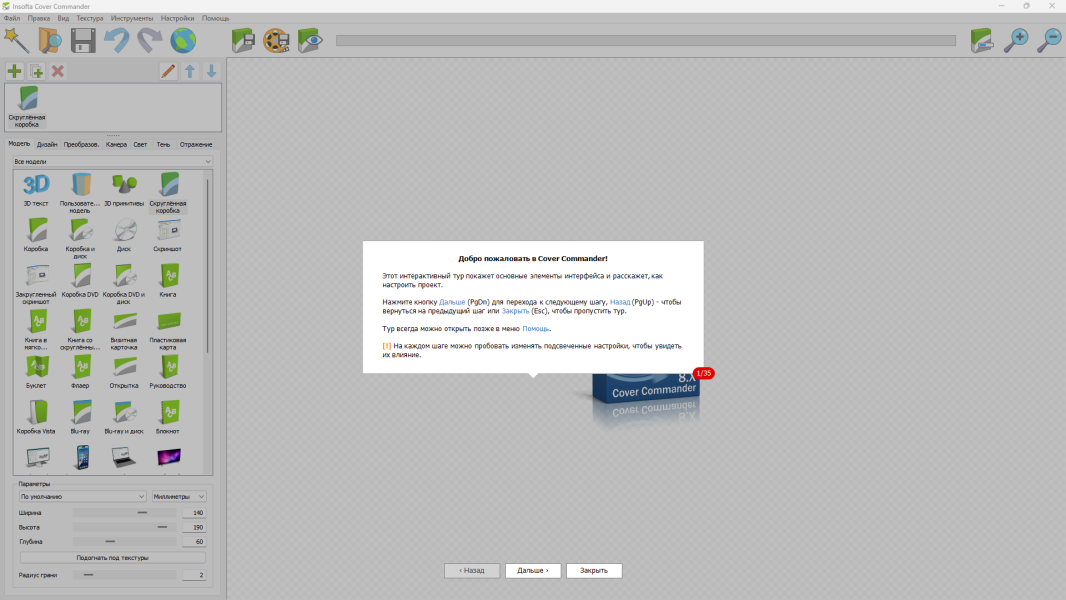Zoom out with magnifier minus

pyautogui.click(x=1049, y=41)
